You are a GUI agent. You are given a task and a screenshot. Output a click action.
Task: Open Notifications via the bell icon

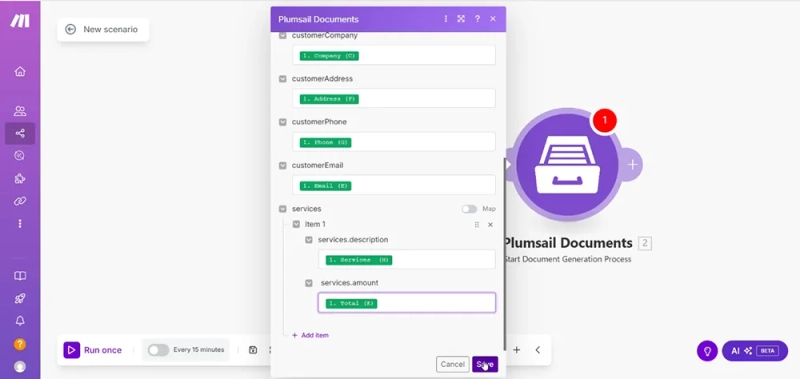coord(20,321)
